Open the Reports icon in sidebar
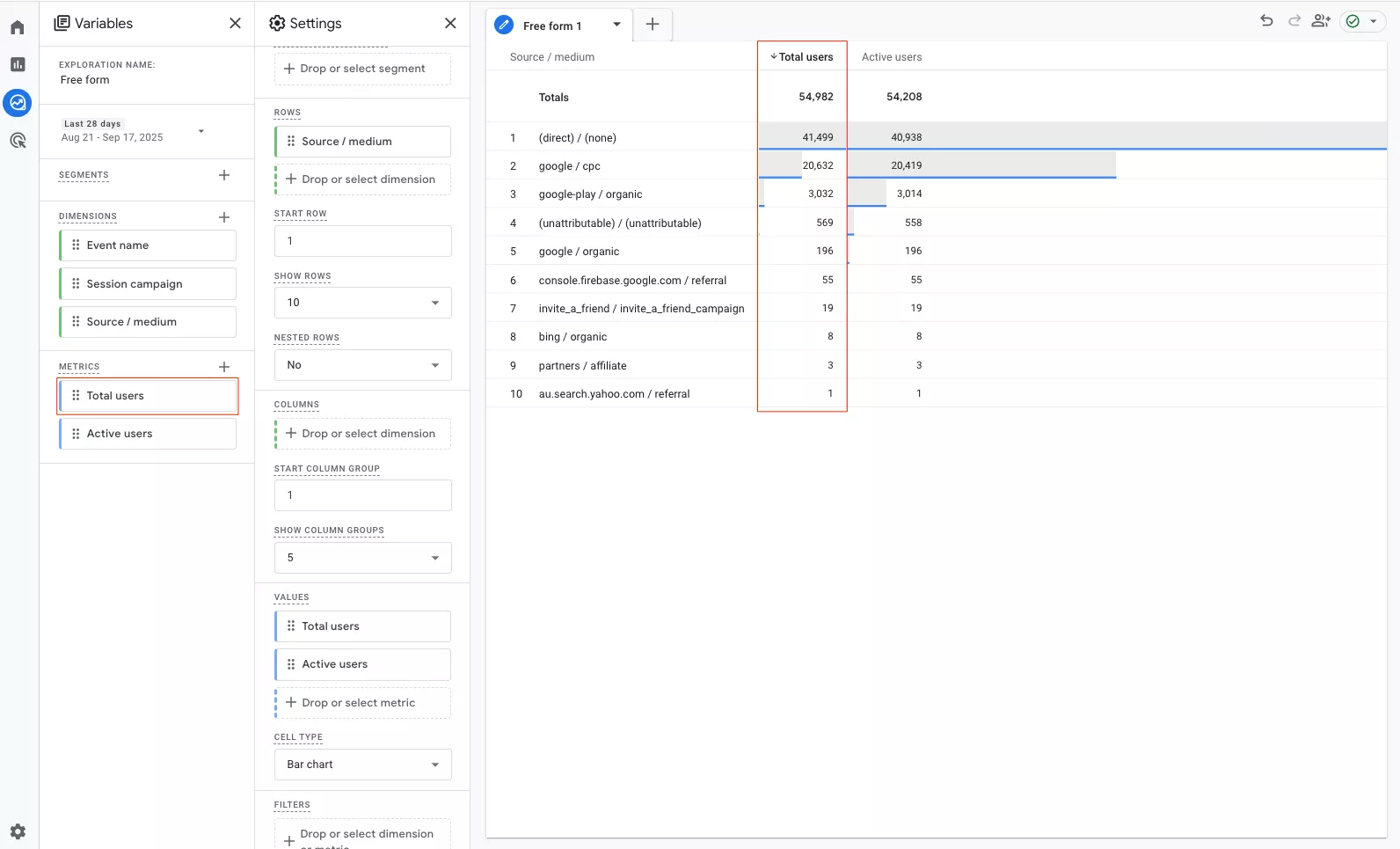This screenshot has width=1400, height=849. coord(18,64)
